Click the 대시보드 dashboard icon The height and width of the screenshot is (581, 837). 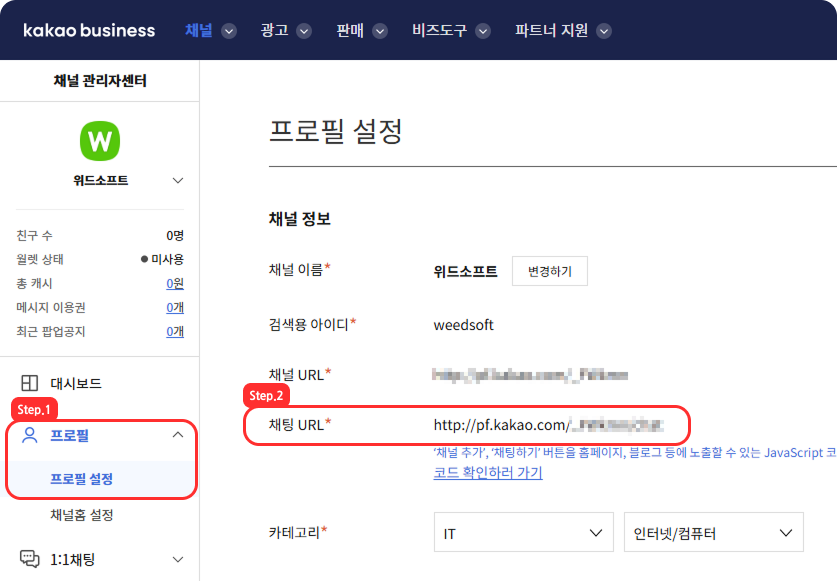point(29,383)
